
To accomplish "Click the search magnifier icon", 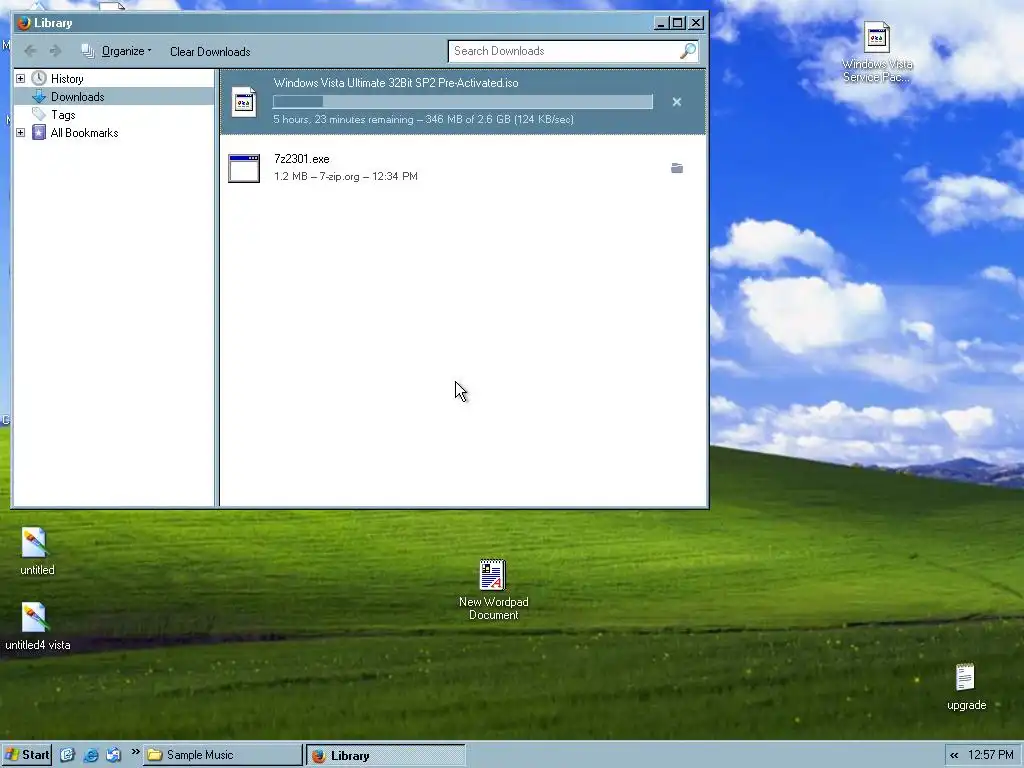I will (x=688, y=51).
